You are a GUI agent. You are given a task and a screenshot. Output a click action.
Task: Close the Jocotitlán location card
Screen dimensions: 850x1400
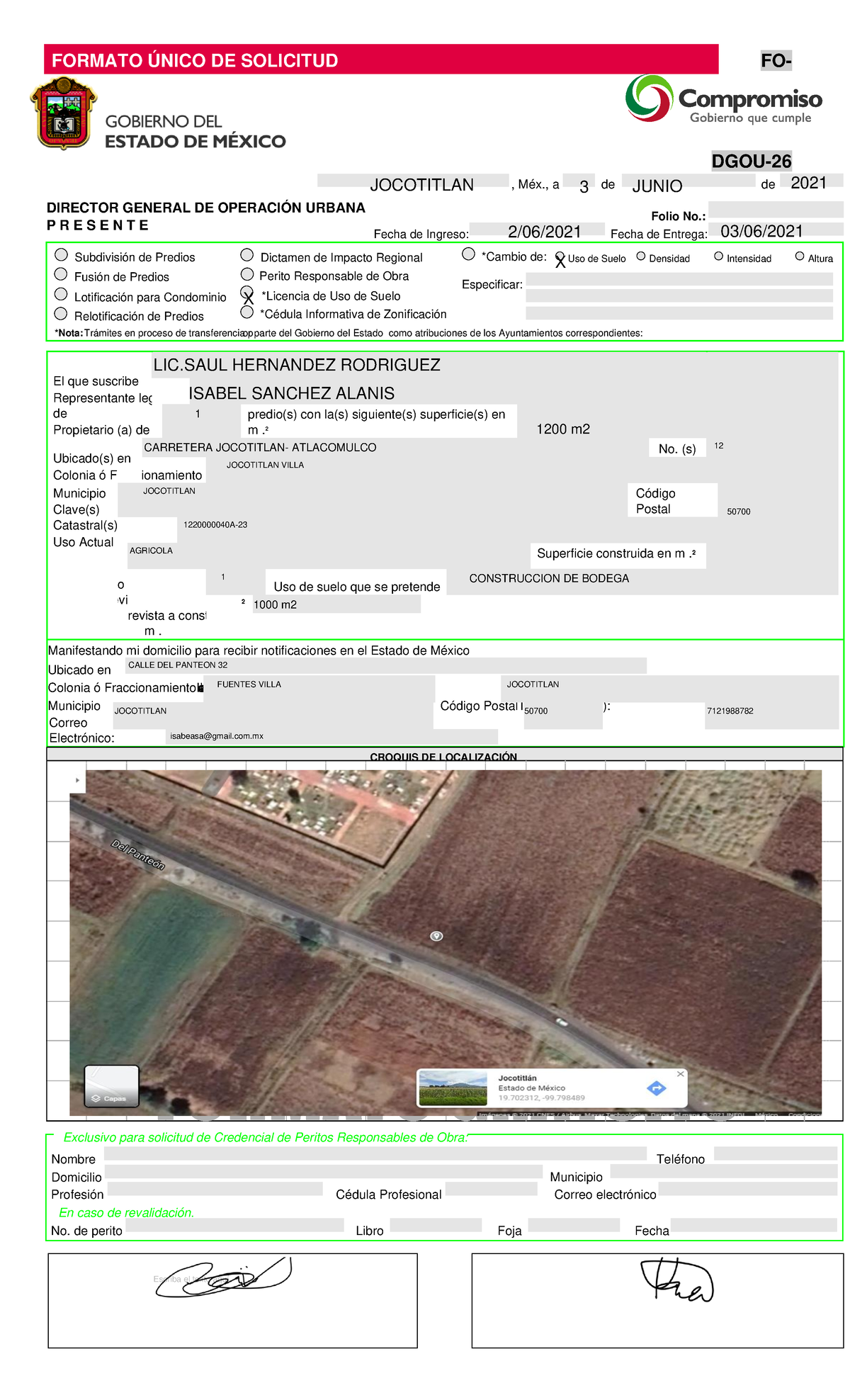(680, 1074)
